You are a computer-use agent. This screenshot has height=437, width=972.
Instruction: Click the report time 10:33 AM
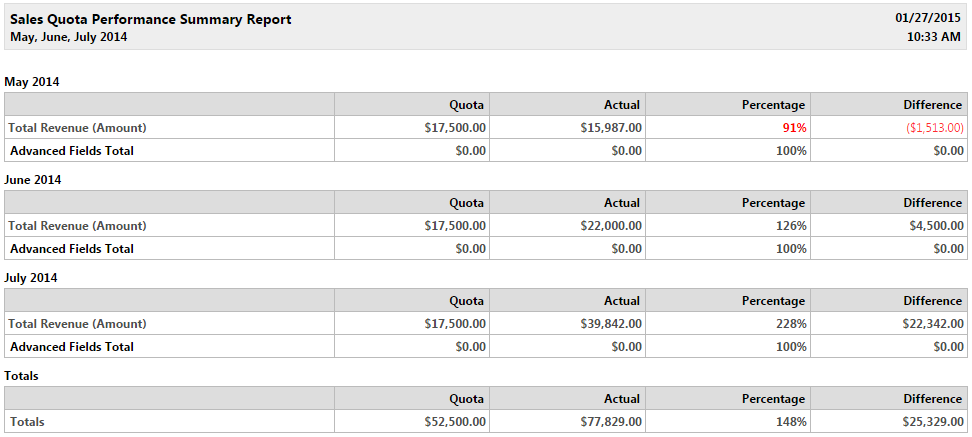(934, 37)
